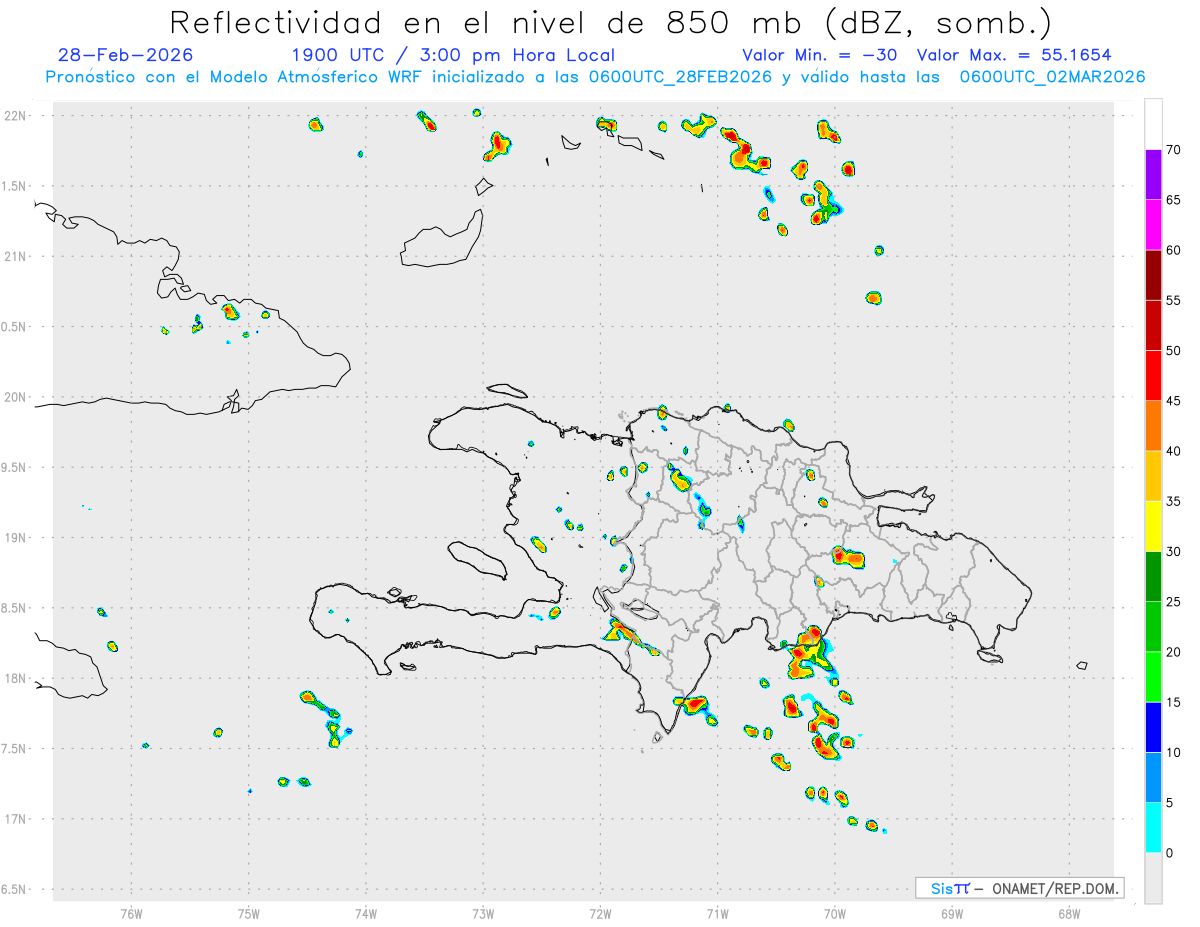Pick the blue 10-15 dBZ color band
The height and width of the screenshot is (927, 1200).
coord(1153,727)
